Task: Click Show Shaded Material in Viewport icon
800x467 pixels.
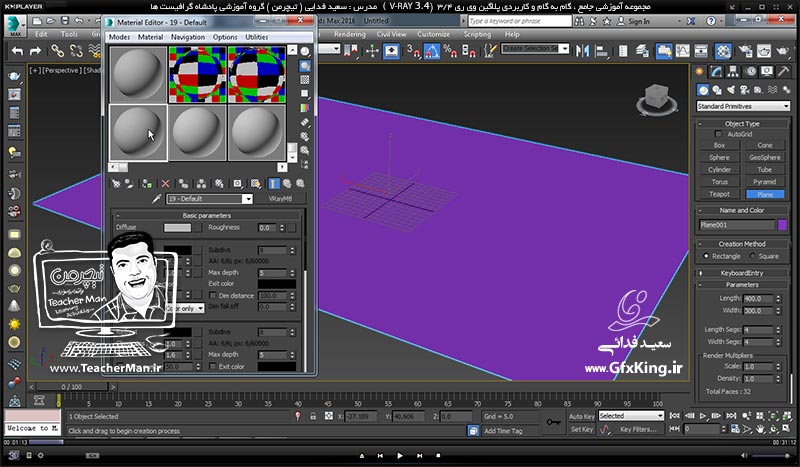Action: 256,184
